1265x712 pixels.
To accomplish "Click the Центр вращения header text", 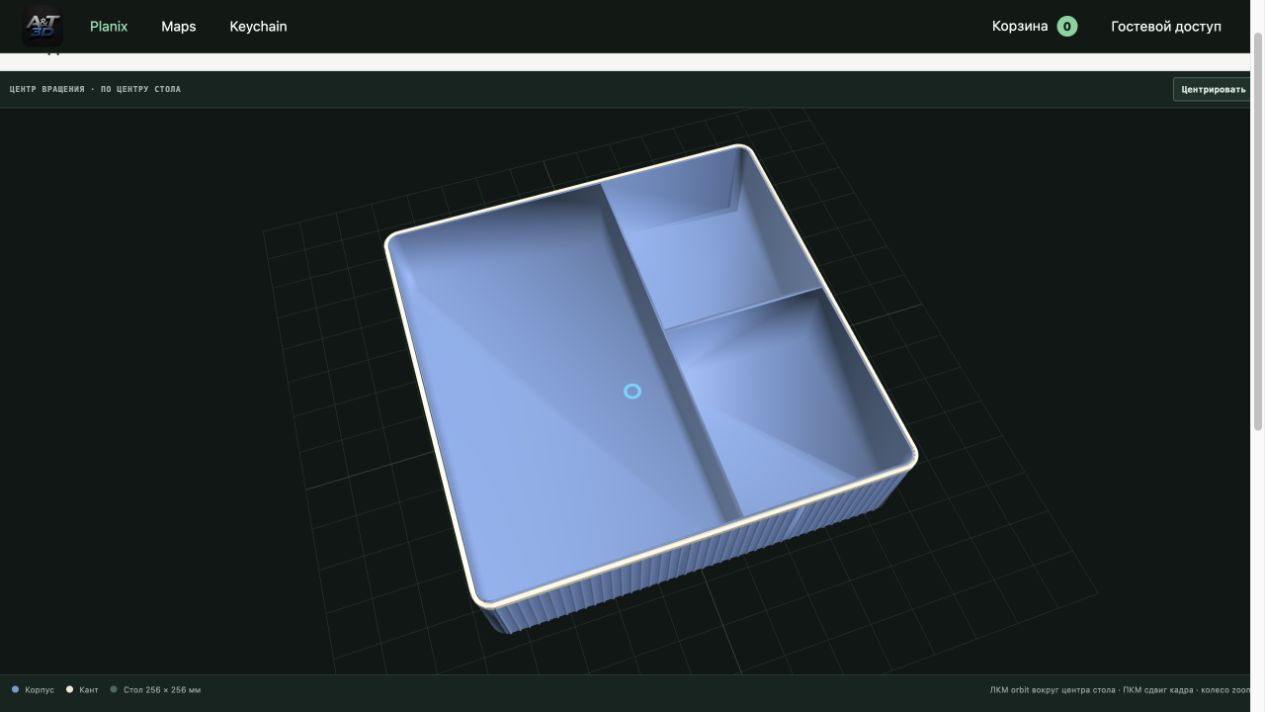I will tap(95, 89).
